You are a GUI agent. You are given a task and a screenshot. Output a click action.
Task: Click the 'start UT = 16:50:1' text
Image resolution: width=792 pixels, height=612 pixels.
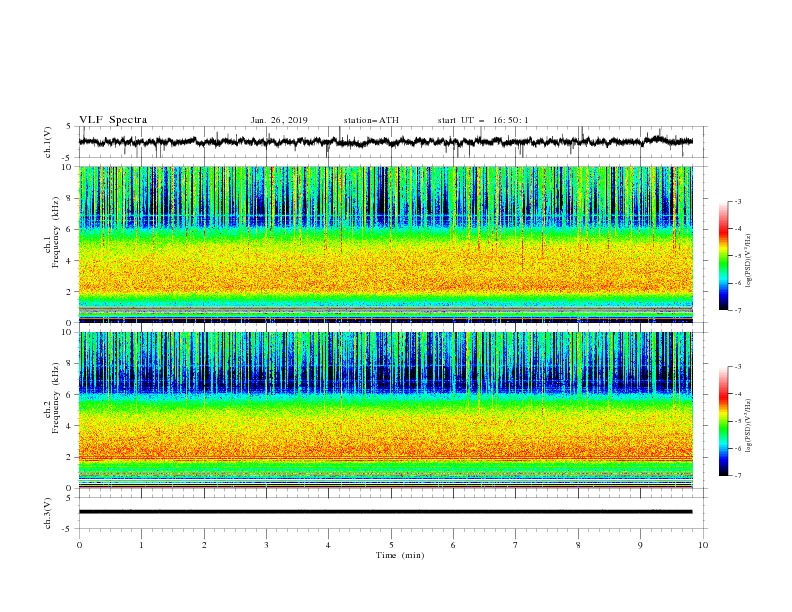tap(483, 120)
